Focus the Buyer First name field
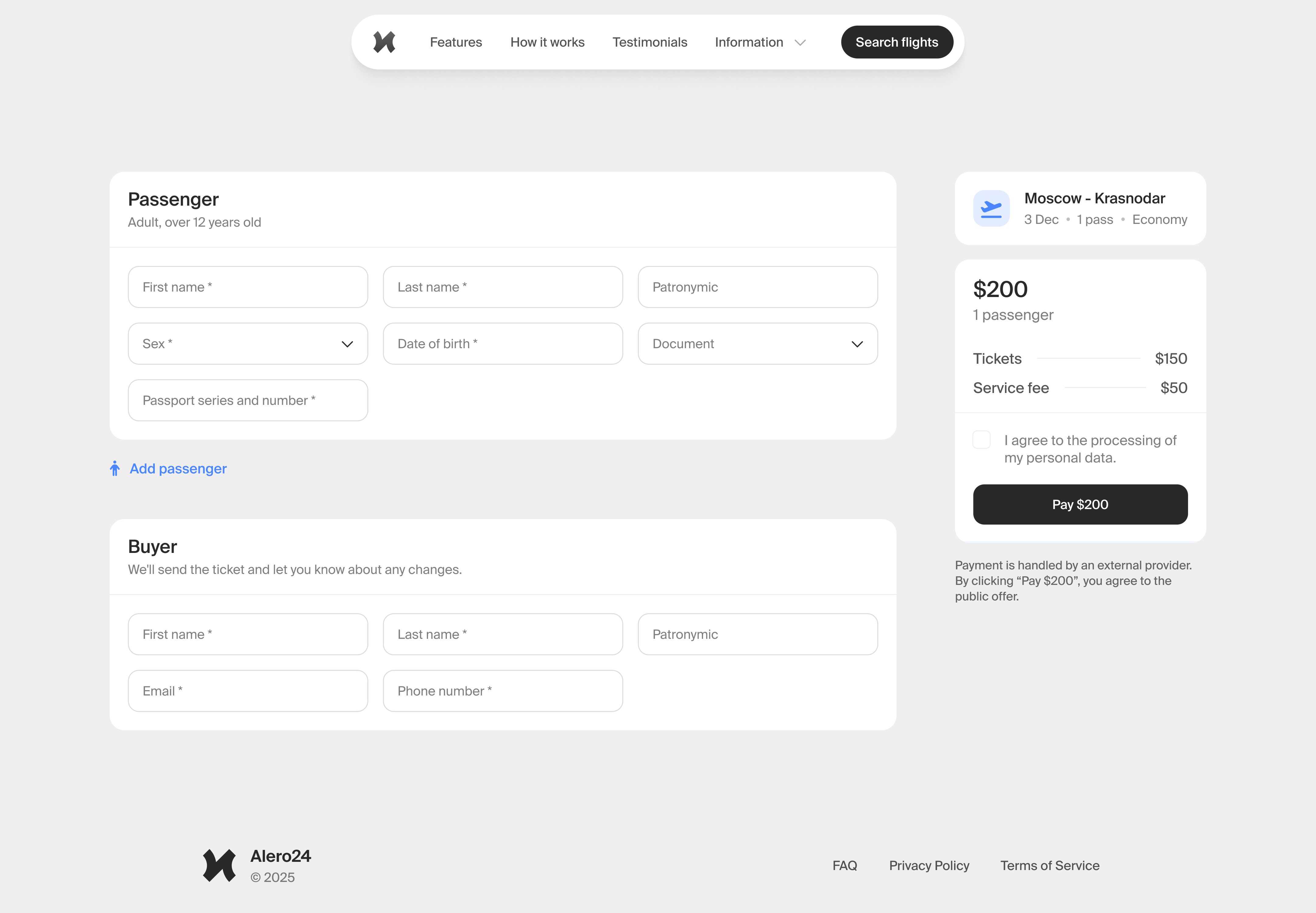This screenshot has width=1316, height=913. tap(248, 635)
